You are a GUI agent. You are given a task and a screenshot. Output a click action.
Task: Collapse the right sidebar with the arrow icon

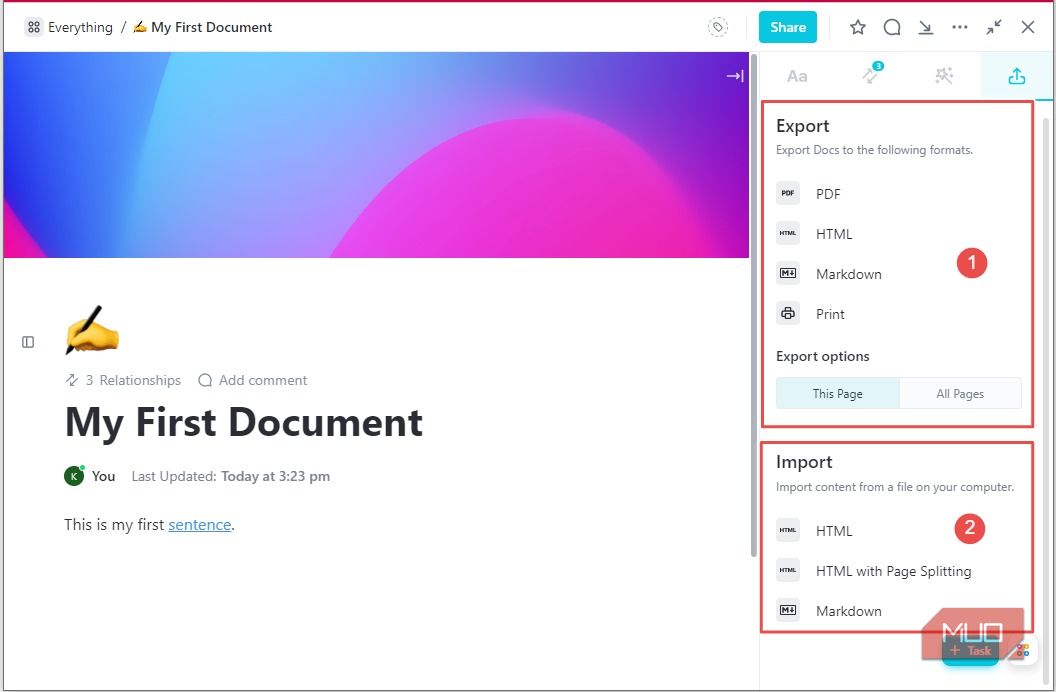(x=735, y=75)
